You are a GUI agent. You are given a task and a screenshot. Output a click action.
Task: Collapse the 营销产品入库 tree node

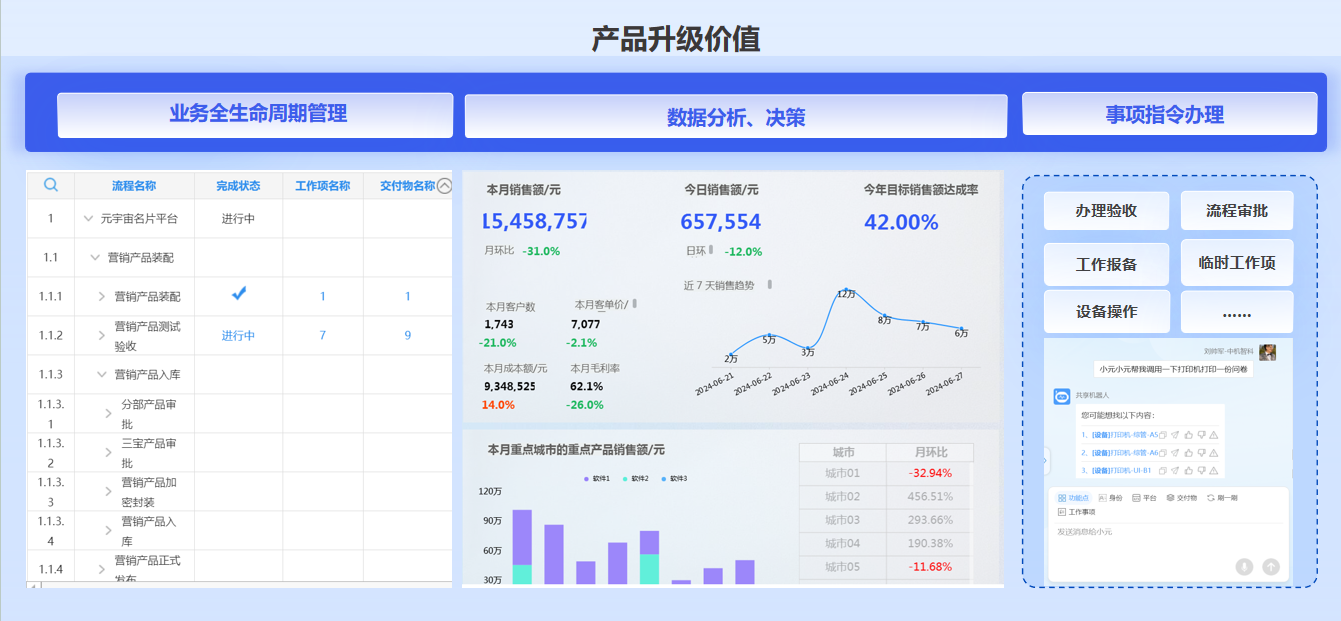[102, 374]
